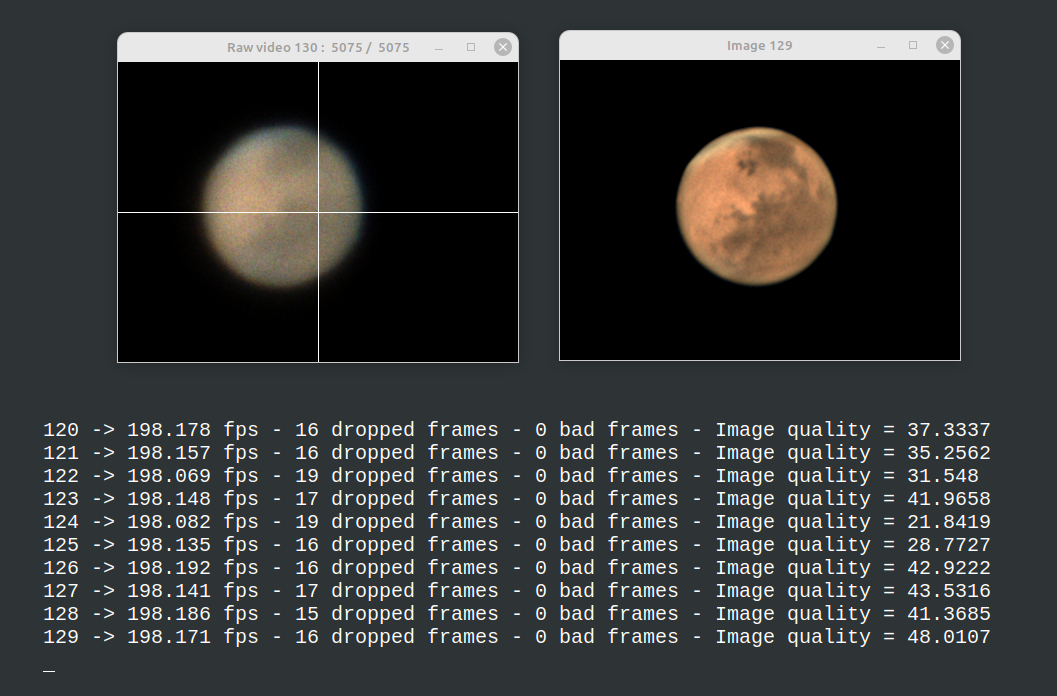Click image quality value 48.0107

948,636
